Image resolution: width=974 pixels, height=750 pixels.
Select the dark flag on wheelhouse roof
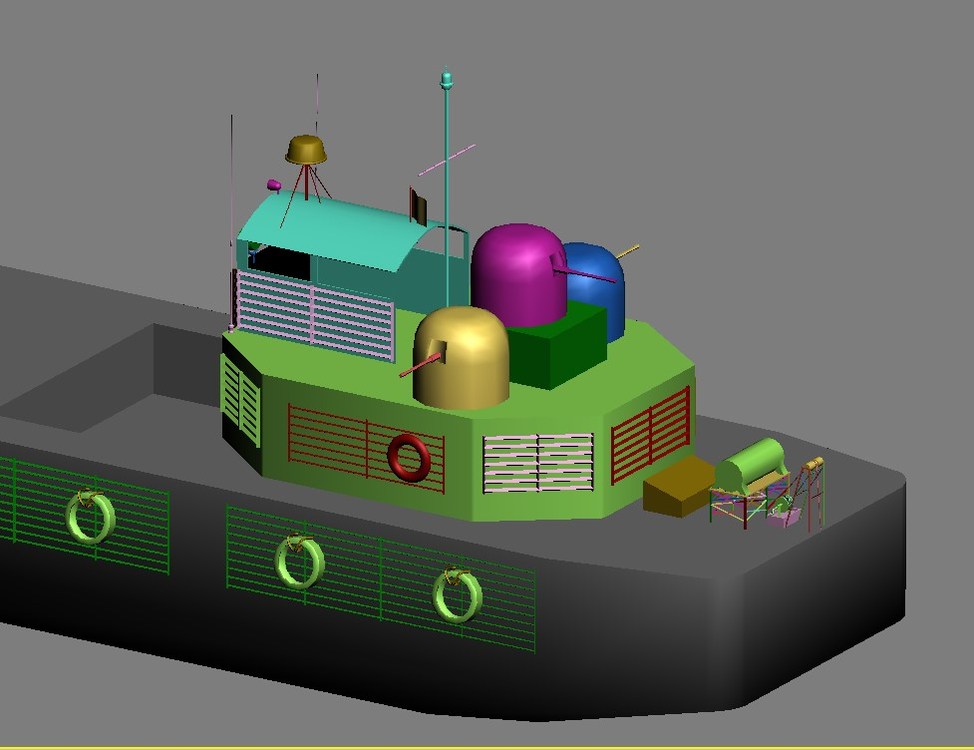[x=419, y=206]
